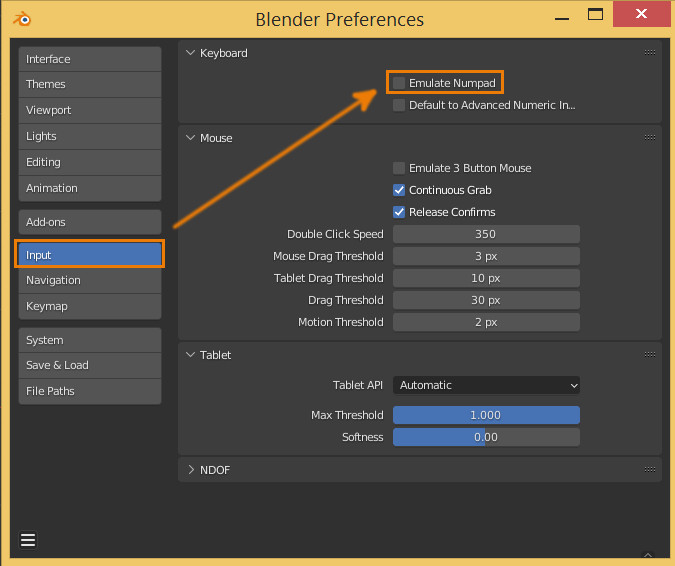Disable the Continuous Grab checkbox
Viewport: 675px width, 566px height.
click(400, 190)
